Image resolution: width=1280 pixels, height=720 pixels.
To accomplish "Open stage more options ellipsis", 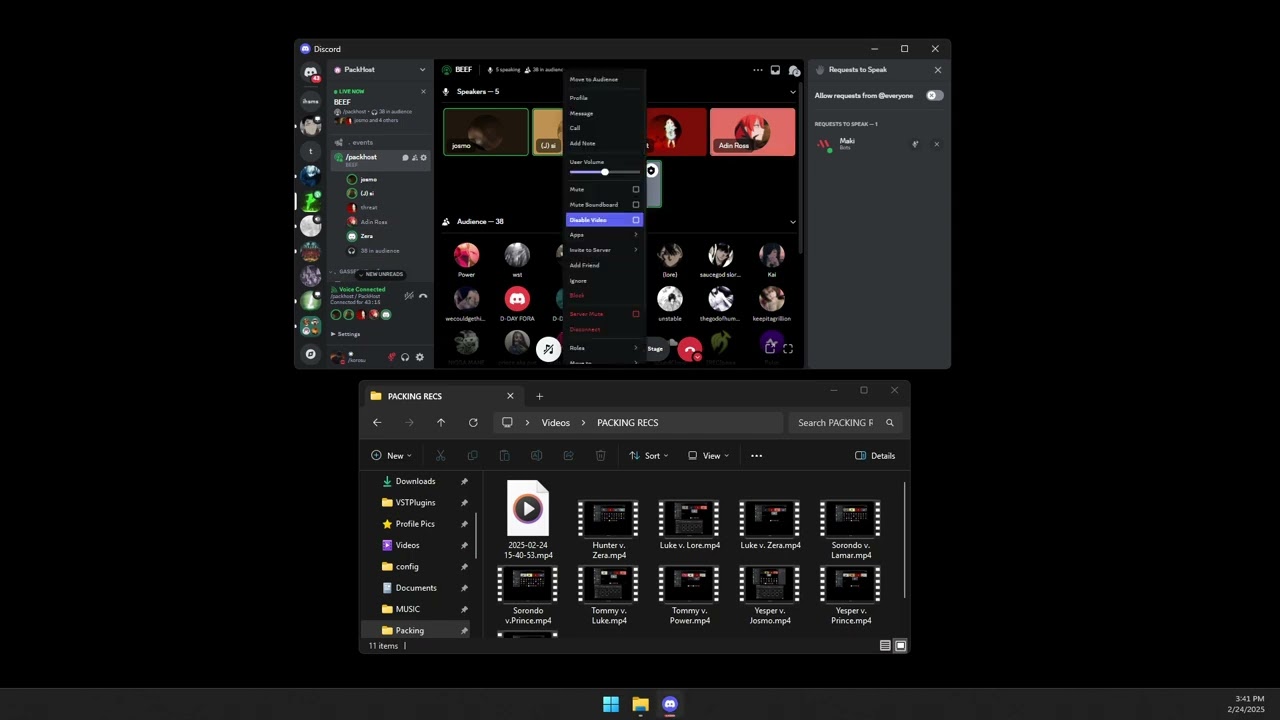I will 757,70.
